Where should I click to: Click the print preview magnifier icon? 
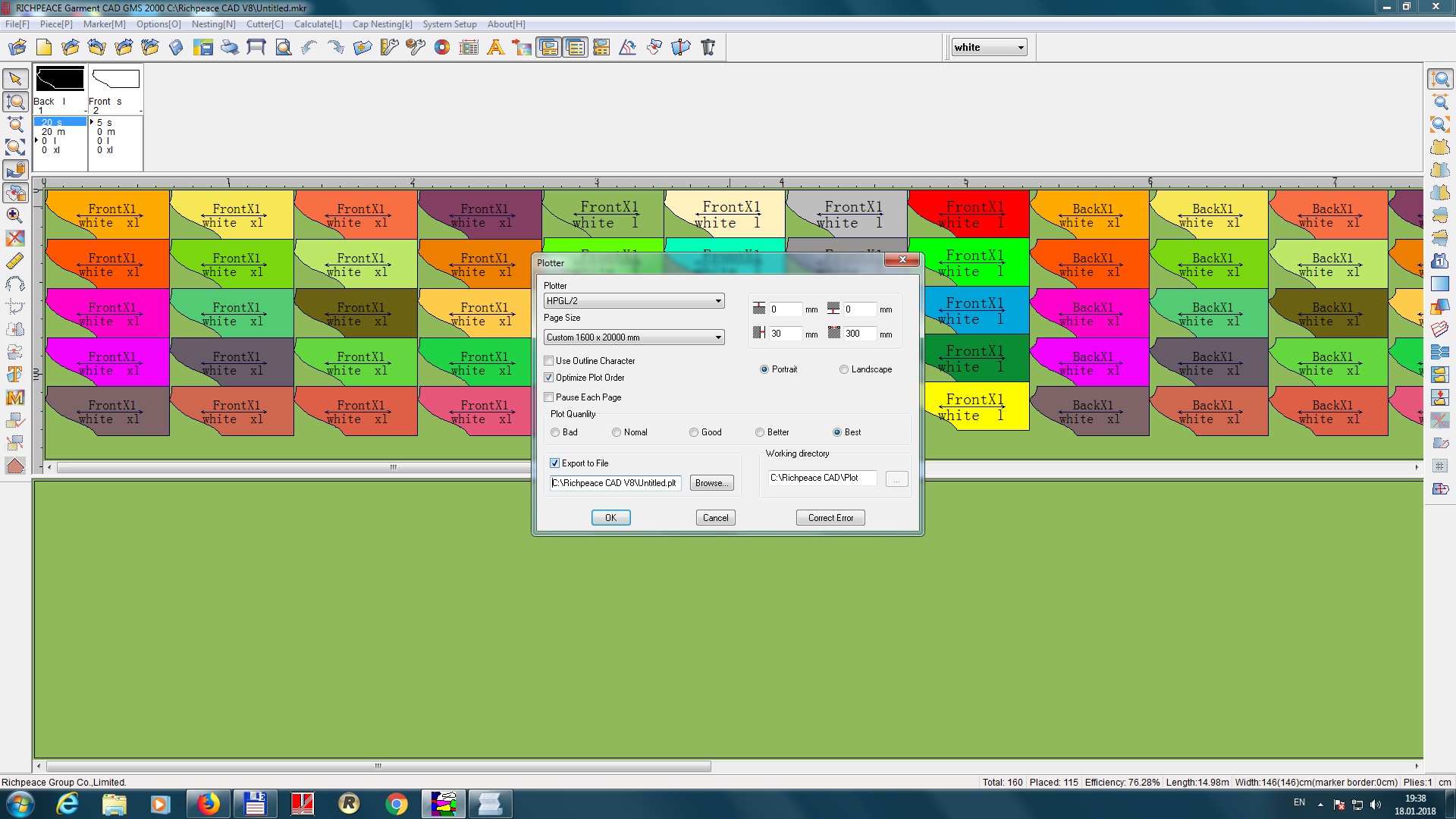(x=283, y=48)
